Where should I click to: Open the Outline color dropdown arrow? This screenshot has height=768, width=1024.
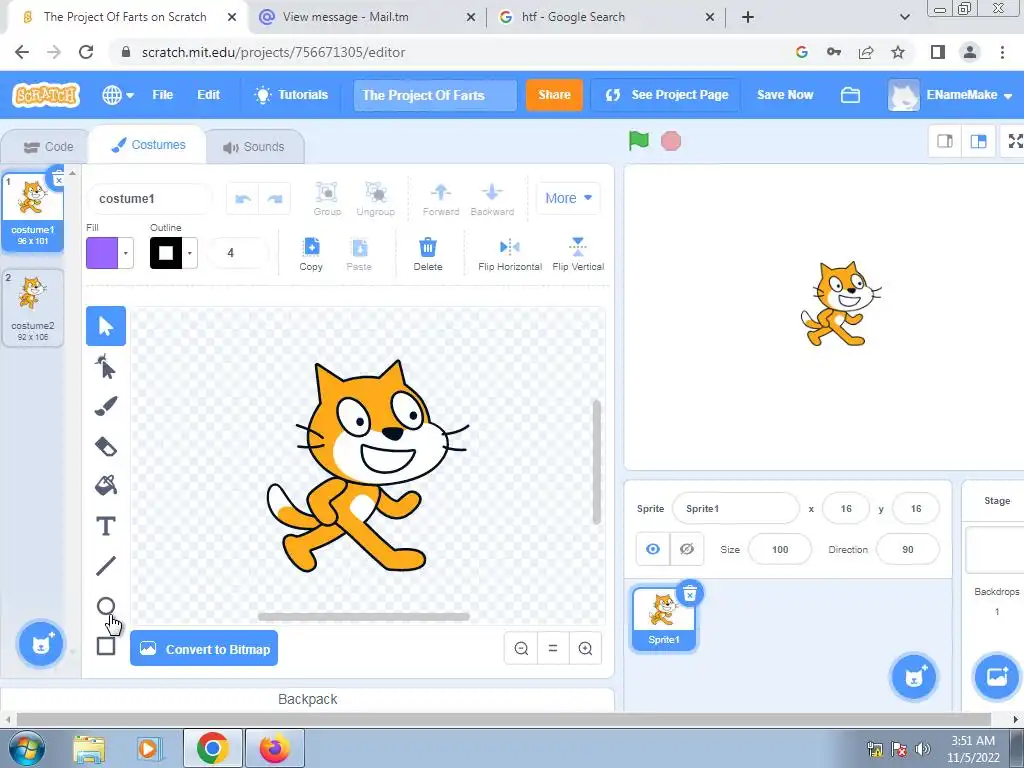189,253
